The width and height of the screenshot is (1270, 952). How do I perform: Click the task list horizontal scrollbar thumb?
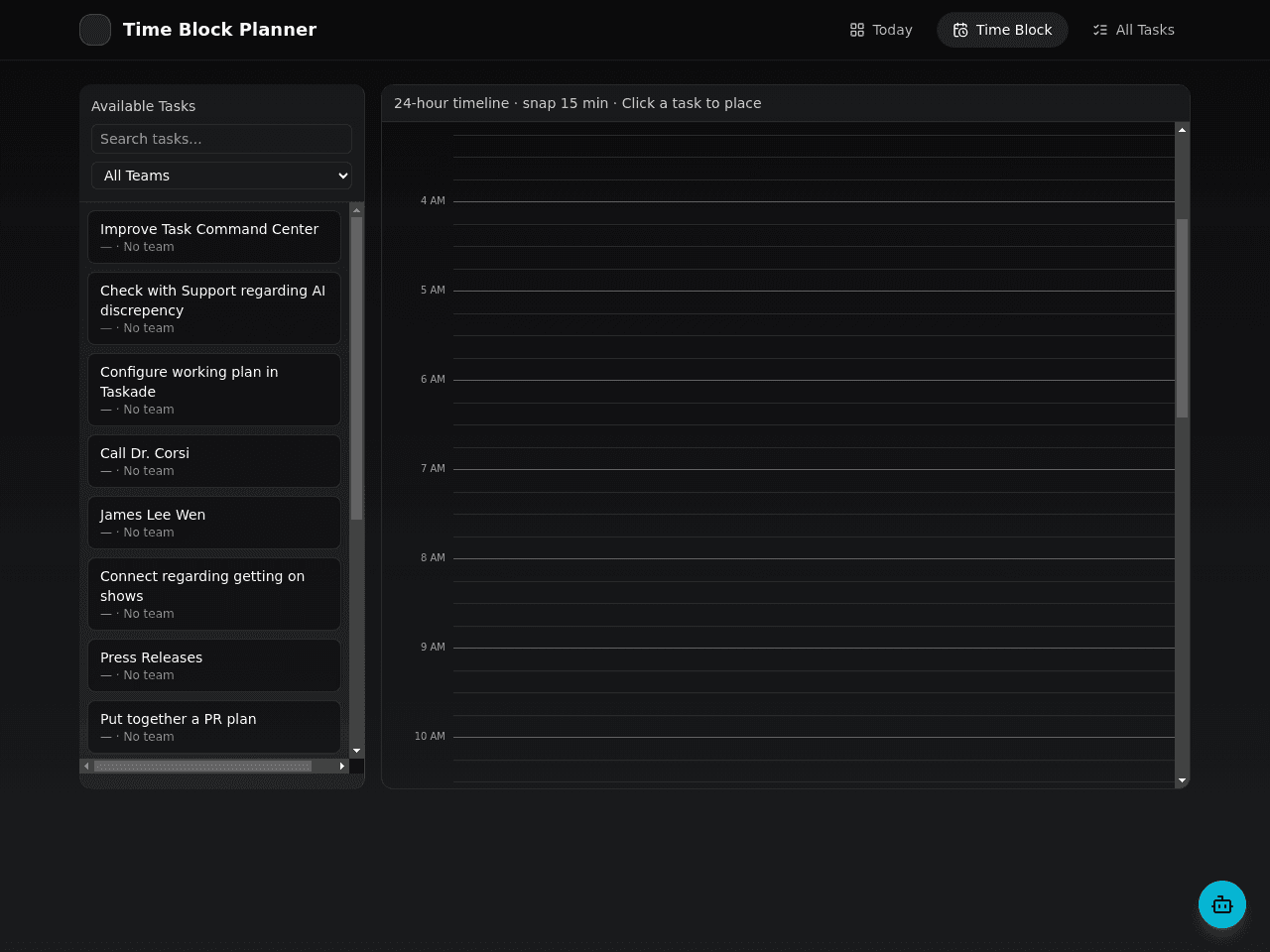[x=202, y=766]
